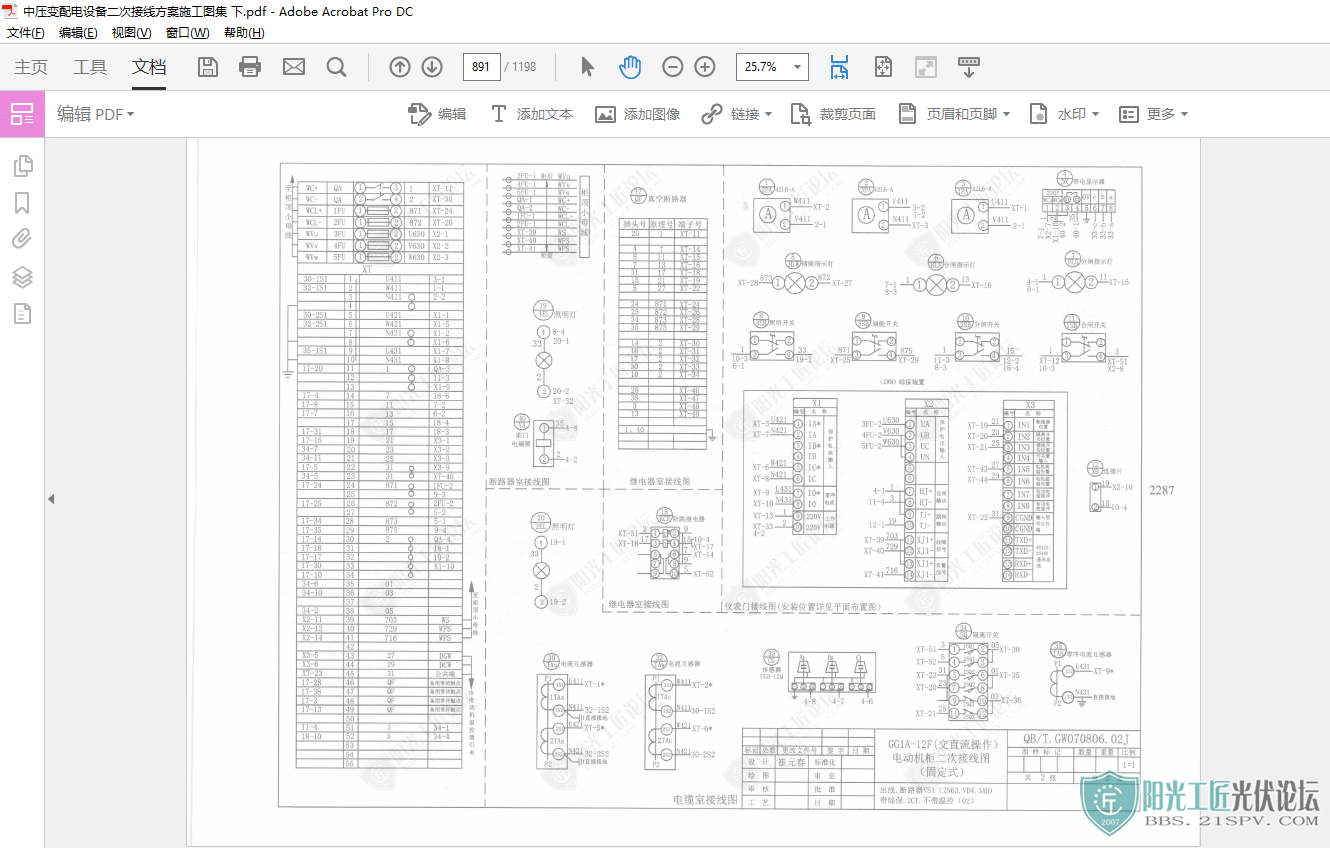Screen dimensions: 1330x848
Task: Switch to the 主页 tab
Action: [31, 67]
